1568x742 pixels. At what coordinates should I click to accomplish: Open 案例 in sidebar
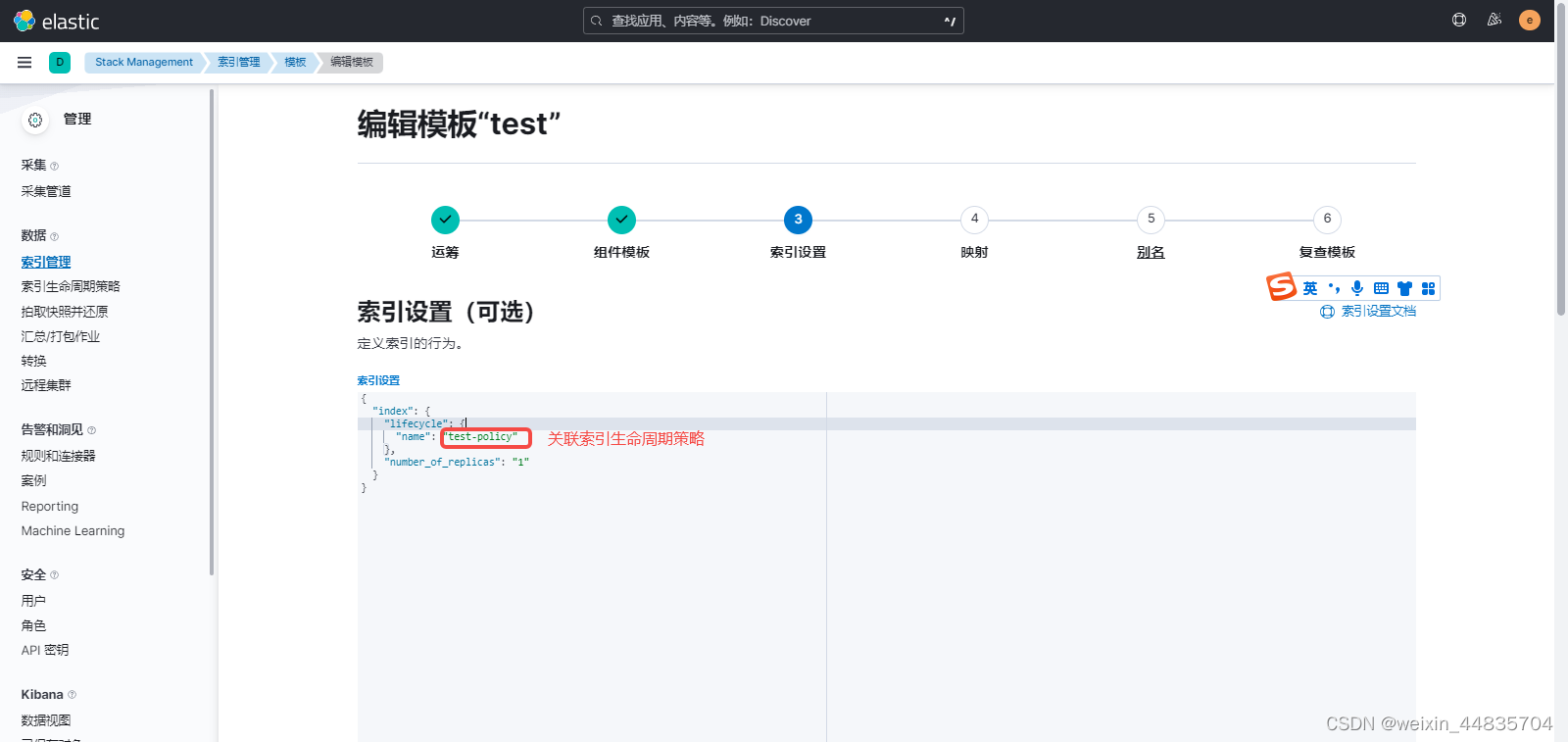pyautogui.click(x=34, y=480)
